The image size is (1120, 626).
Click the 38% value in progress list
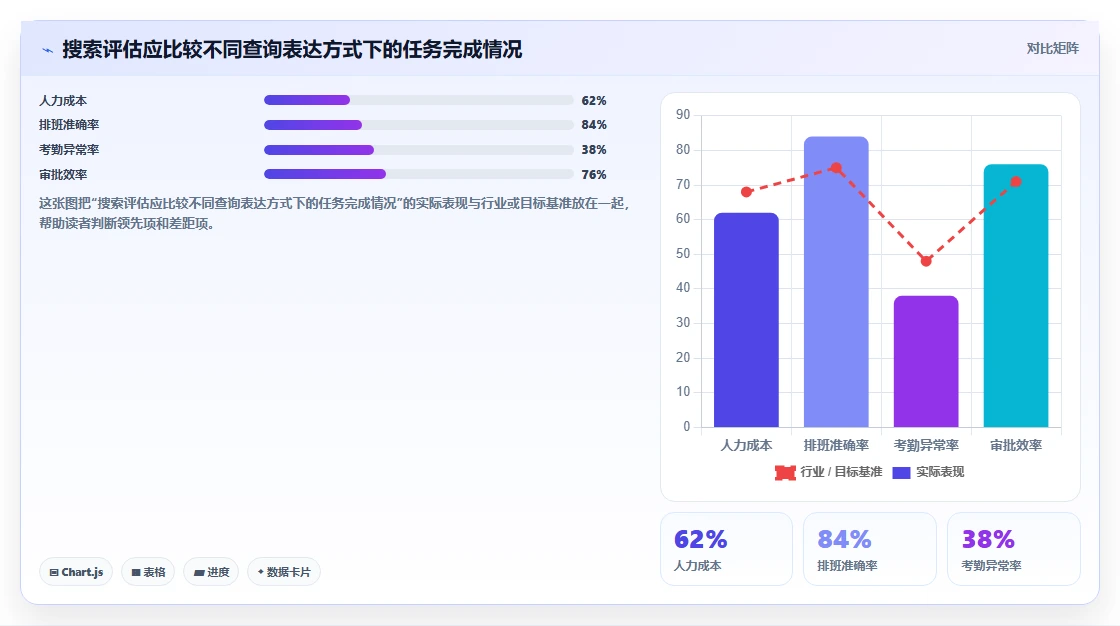[x=594, y=150]
